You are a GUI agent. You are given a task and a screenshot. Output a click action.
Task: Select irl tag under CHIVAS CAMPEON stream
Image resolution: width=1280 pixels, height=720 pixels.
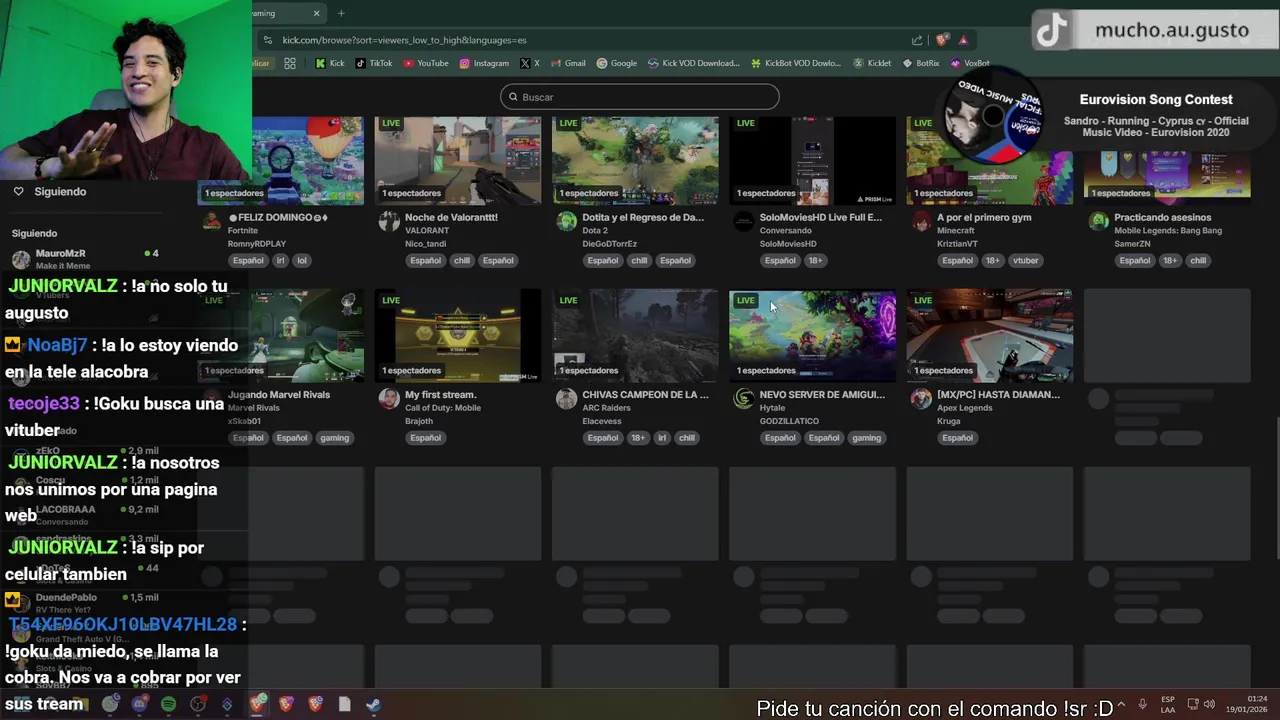[x=662, y=437]
